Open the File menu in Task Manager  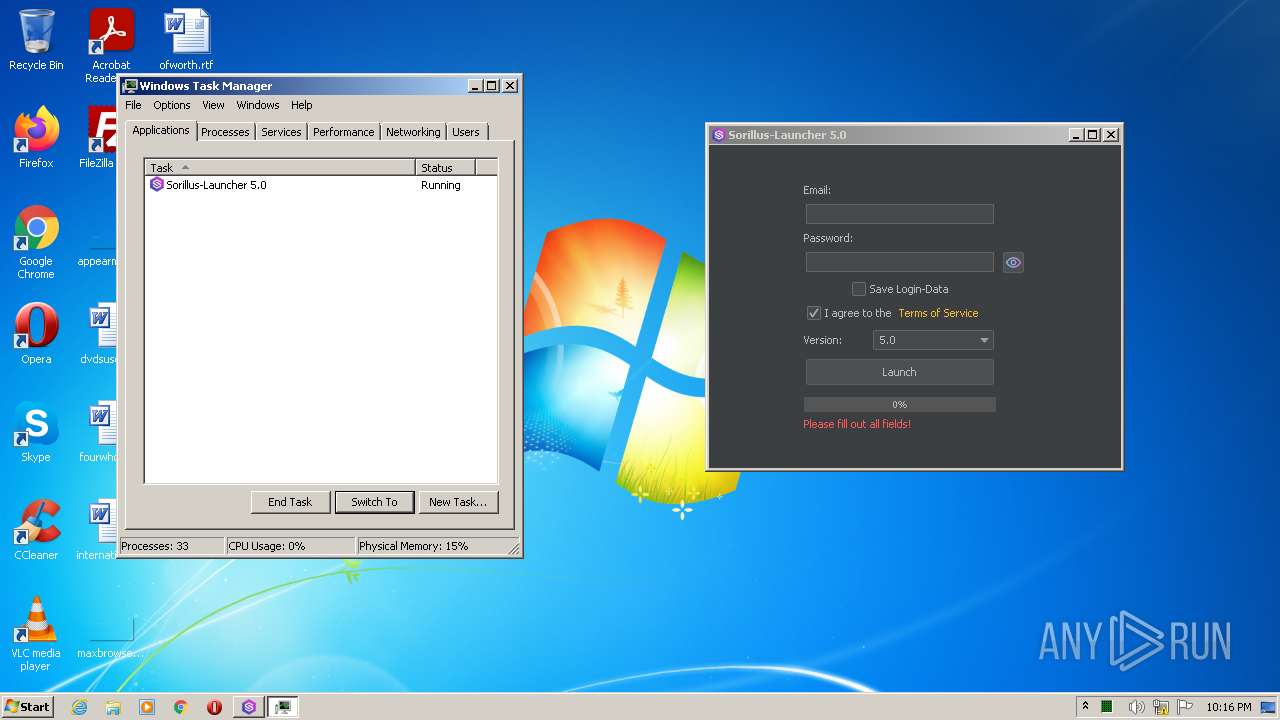(x=133, y=105)
